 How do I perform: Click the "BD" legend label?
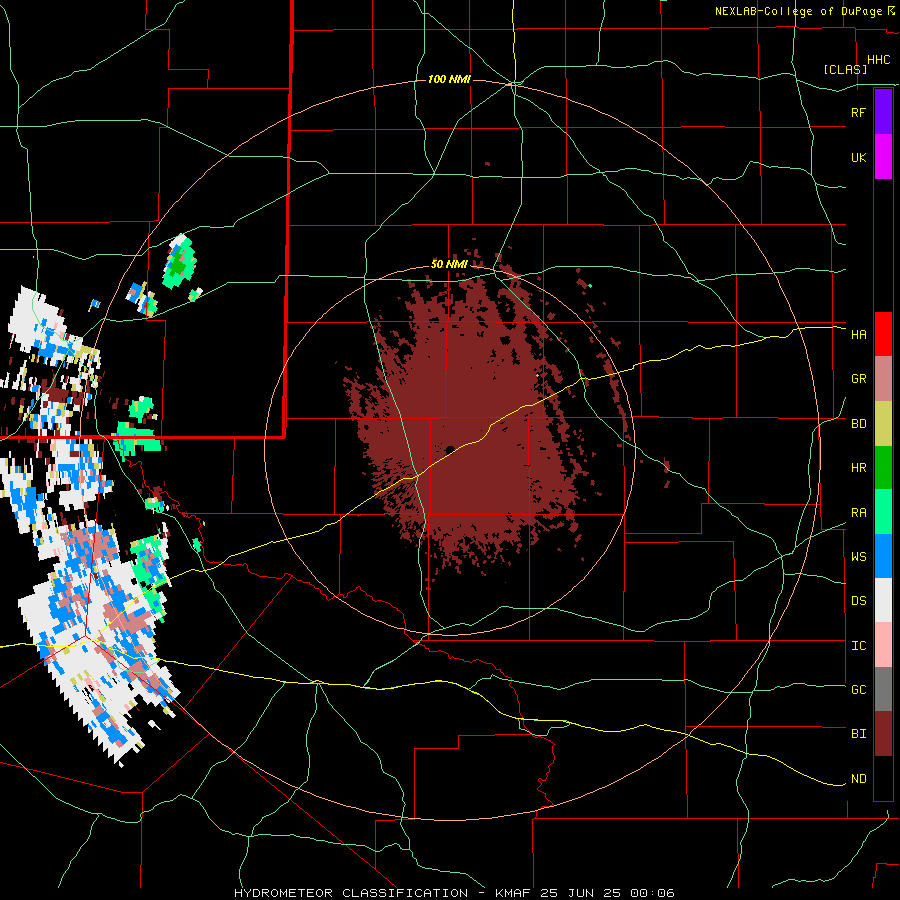(858, 424)
